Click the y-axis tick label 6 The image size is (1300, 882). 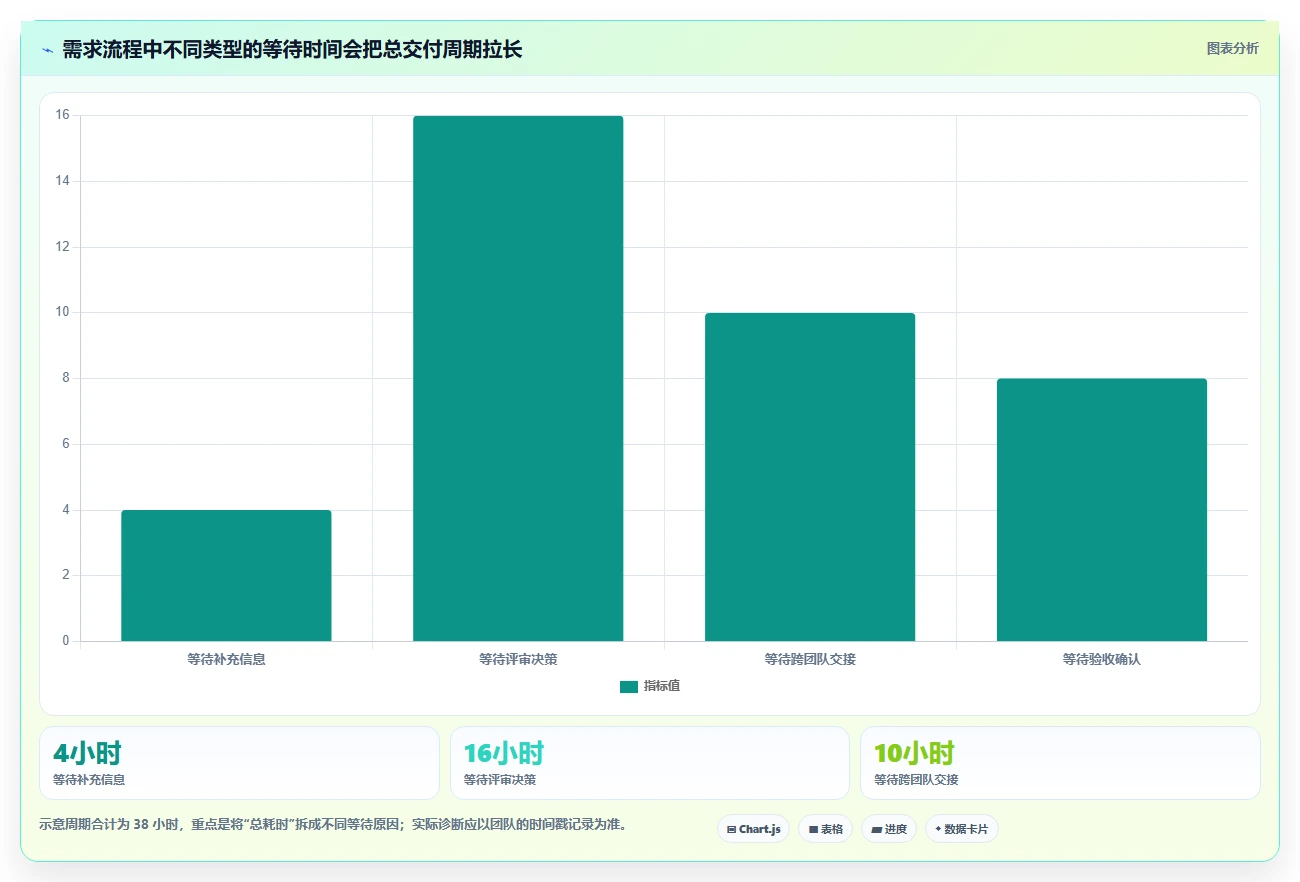click(66, 444)
